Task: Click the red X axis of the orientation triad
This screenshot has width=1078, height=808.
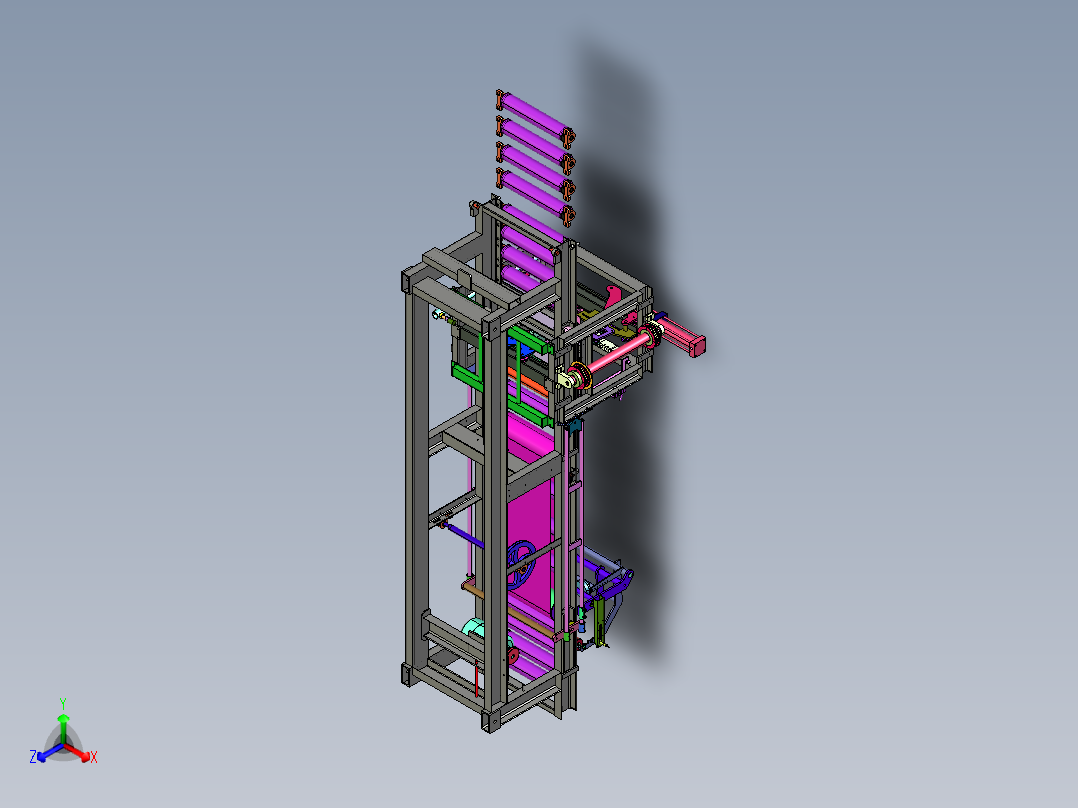Action: tap(77, 752)
